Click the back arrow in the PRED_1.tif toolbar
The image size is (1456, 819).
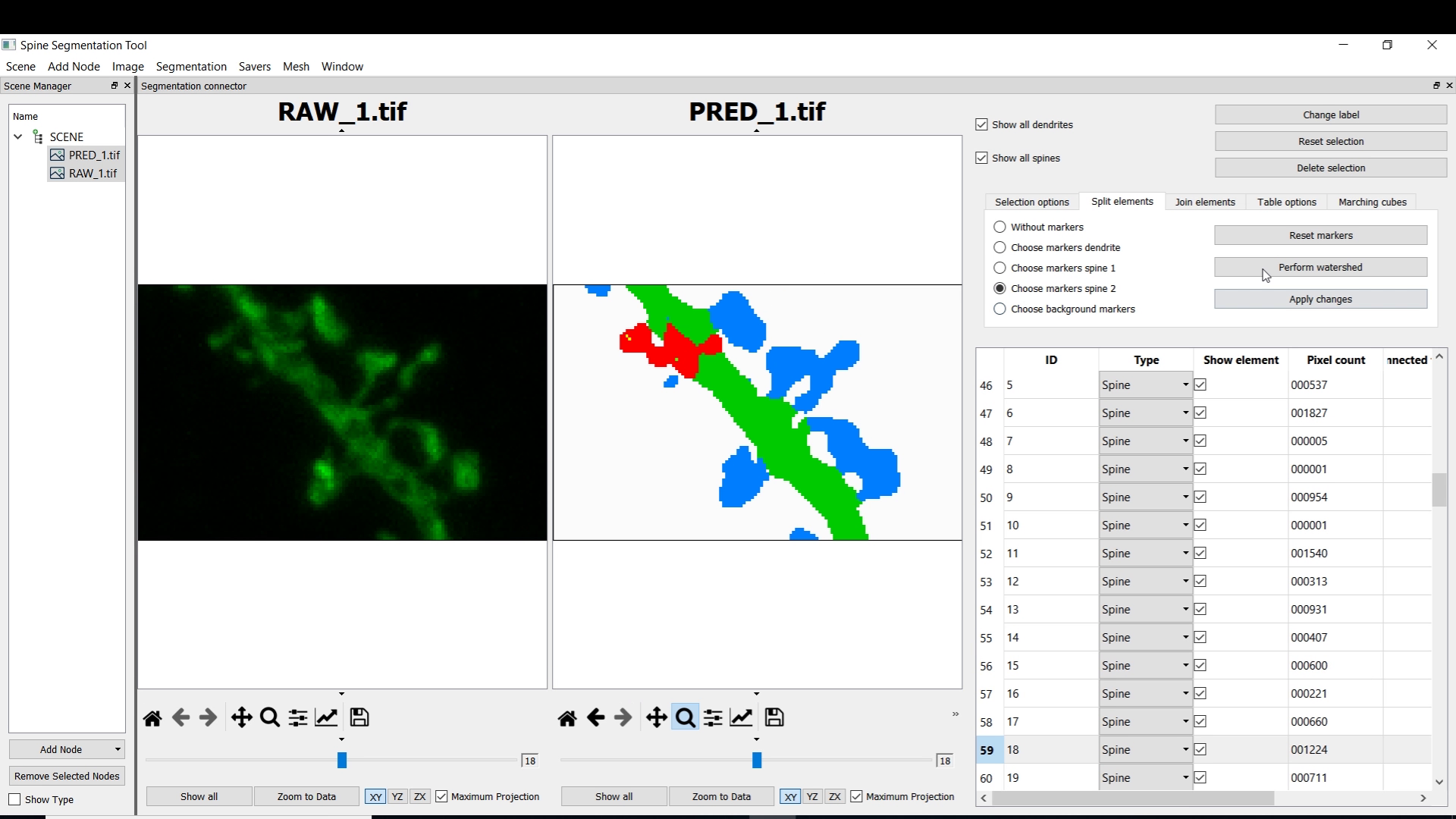tap(595, 718)
